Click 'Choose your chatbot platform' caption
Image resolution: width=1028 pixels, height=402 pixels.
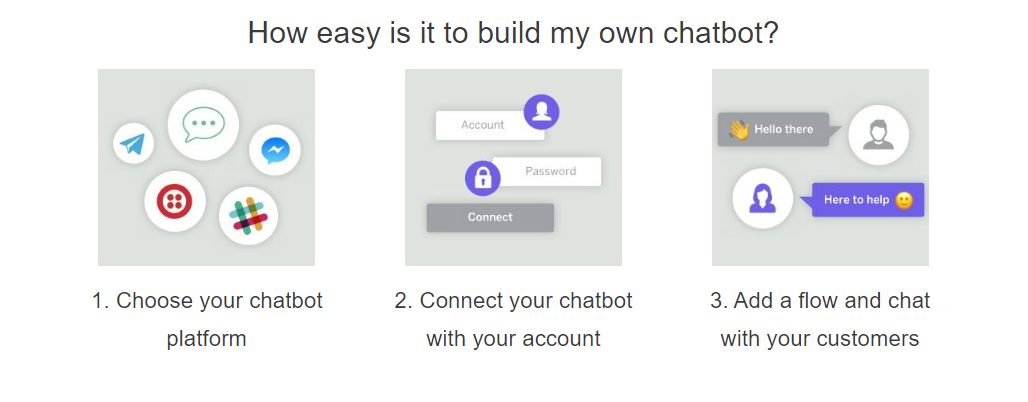[x=207, y=320]
